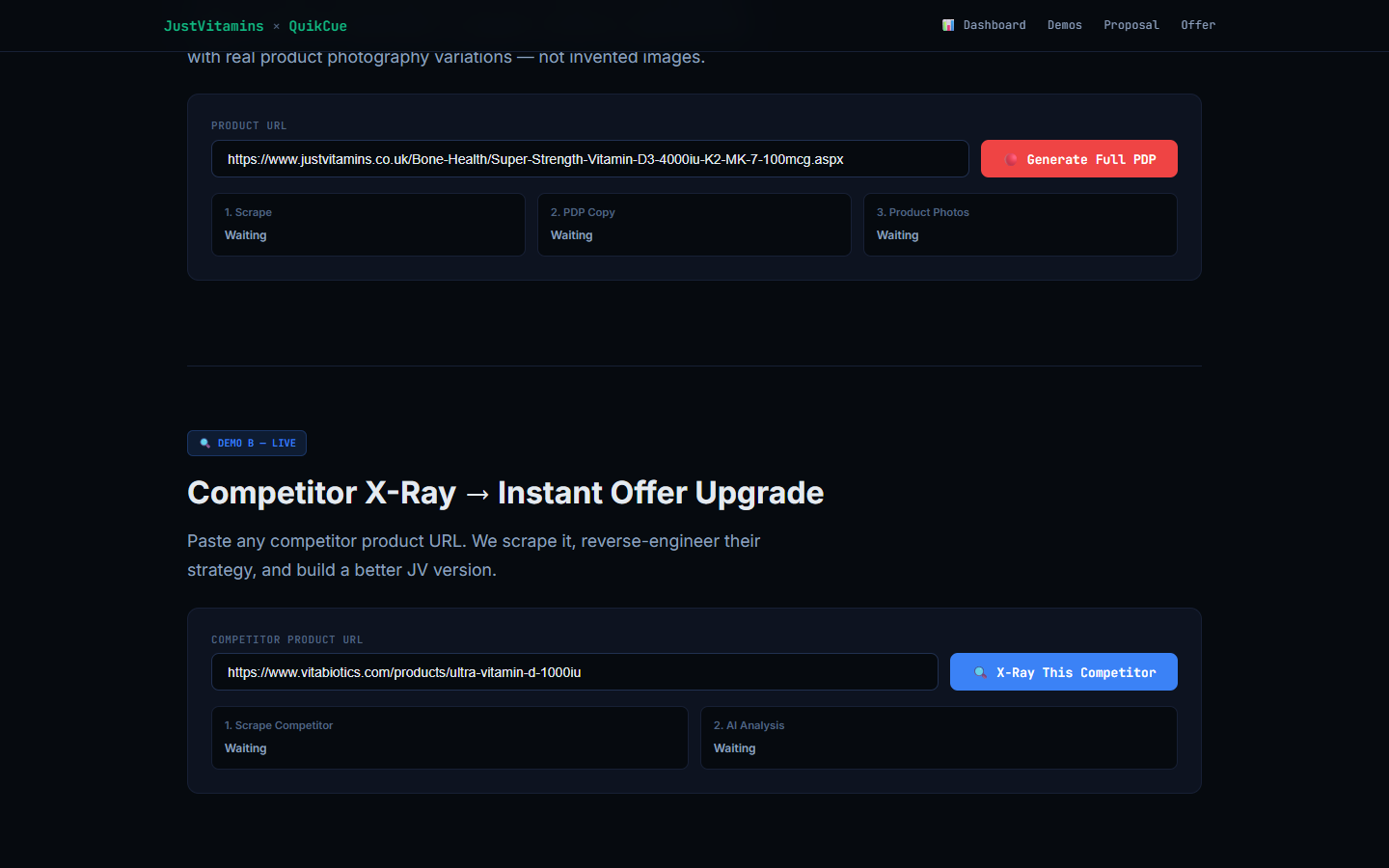The height and width of the screenshot is (868, 1389).
Task: Open the Proposal page from navbar
Action: [x=1130, y=25]
